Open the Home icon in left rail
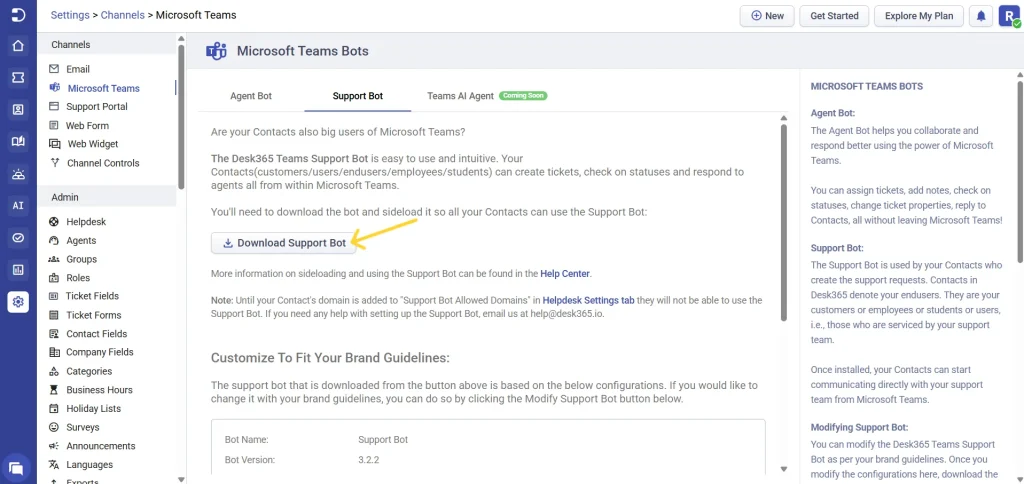This screenshot has height=484, width=1024. click(x=18, y=46)
